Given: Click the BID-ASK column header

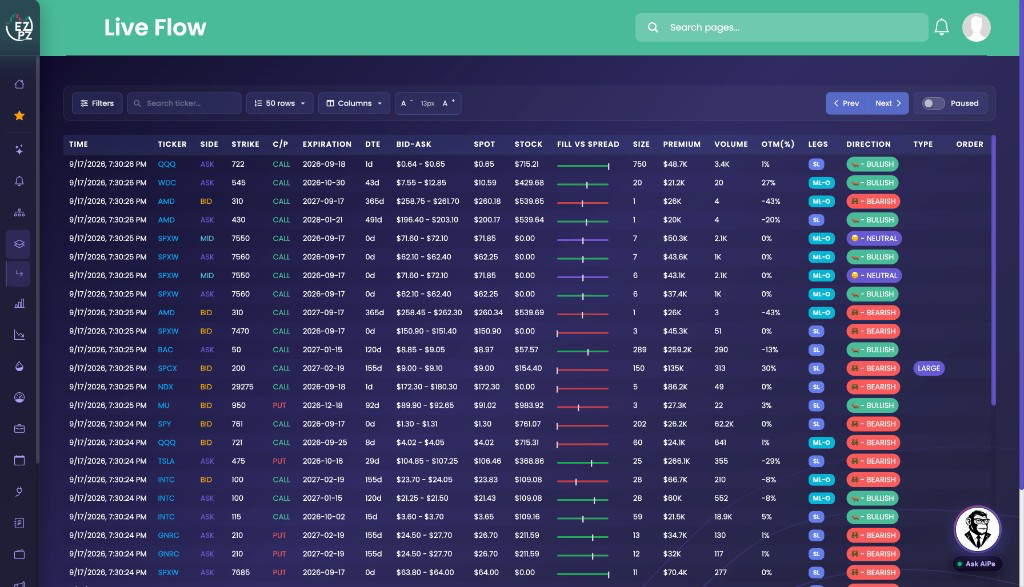Looking at the screenshot, I should (x=414, y=144).
